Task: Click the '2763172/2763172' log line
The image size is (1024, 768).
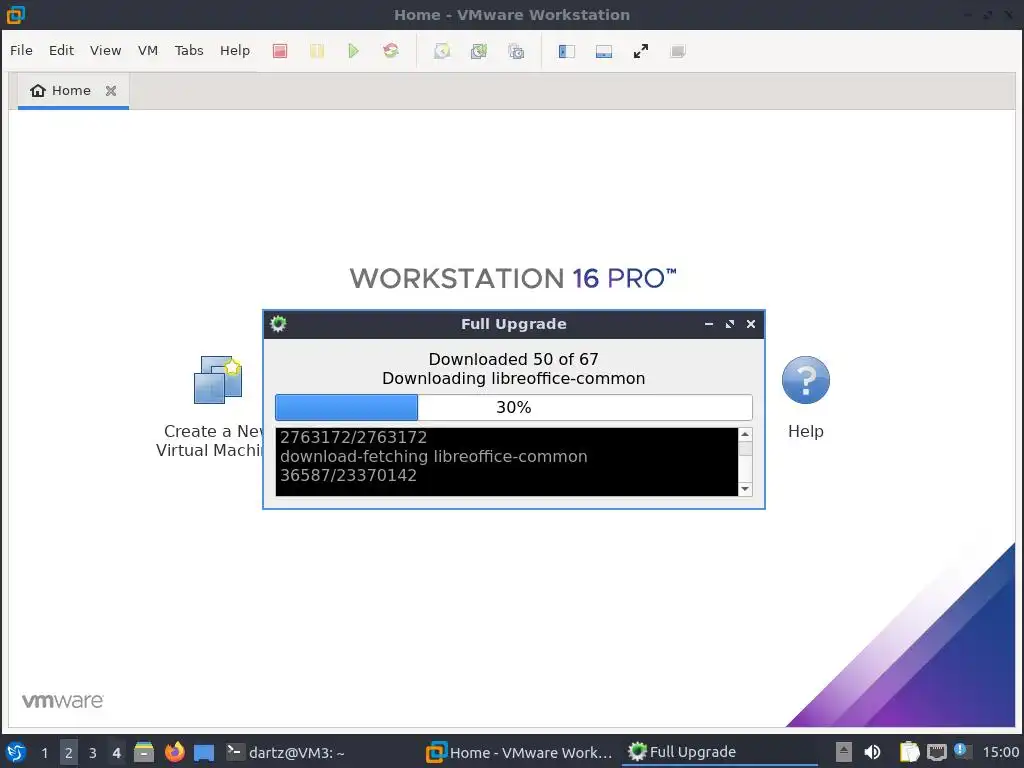Action: (x=353, y=438)
